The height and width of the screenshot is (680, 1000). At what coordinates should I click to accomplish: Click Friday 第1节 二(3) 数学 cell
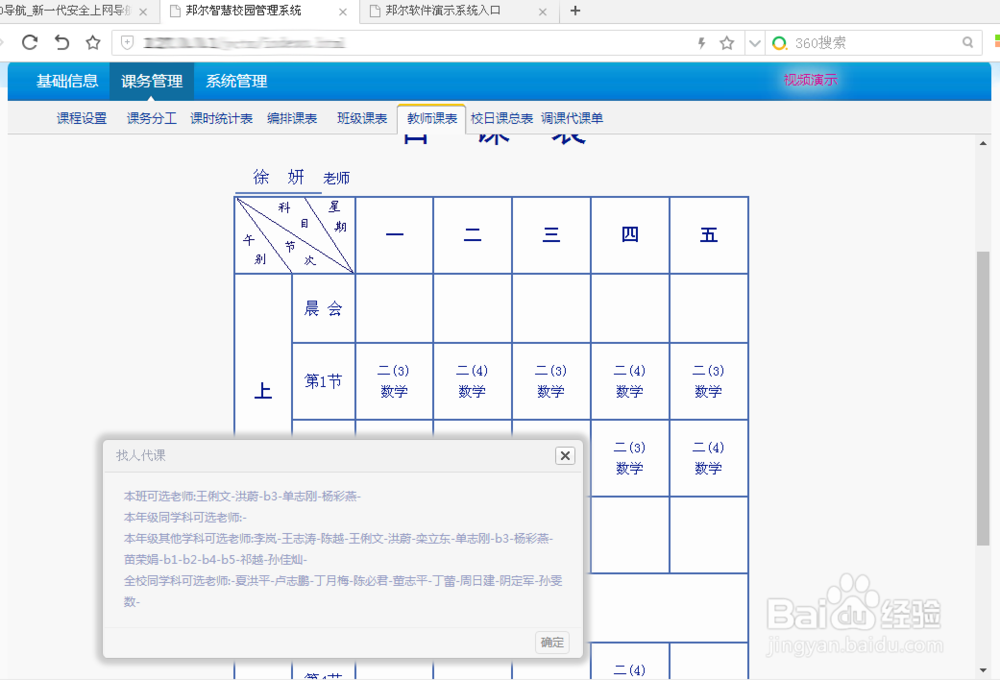(x=709, y=381)
